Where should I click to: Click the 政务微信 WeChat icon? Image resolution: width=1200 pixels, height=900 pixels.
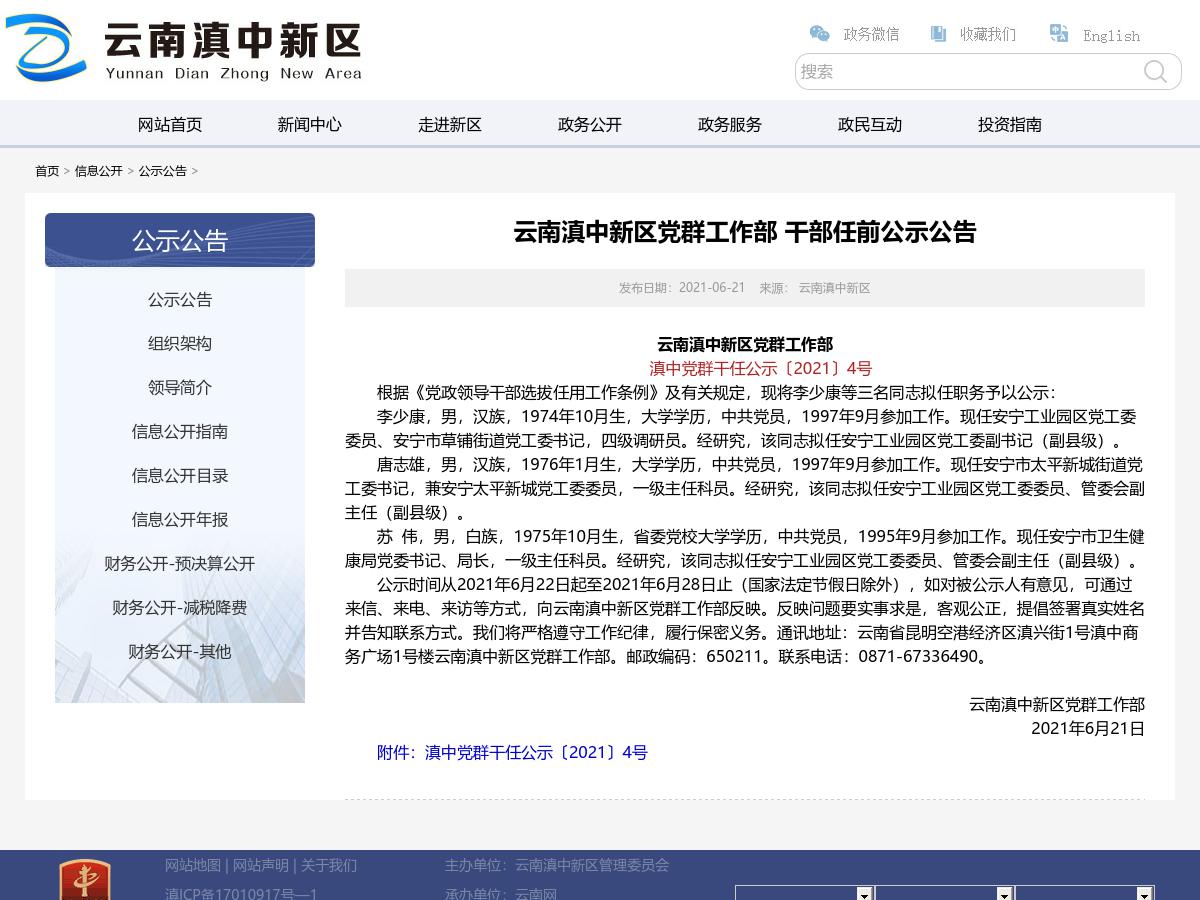819,34
